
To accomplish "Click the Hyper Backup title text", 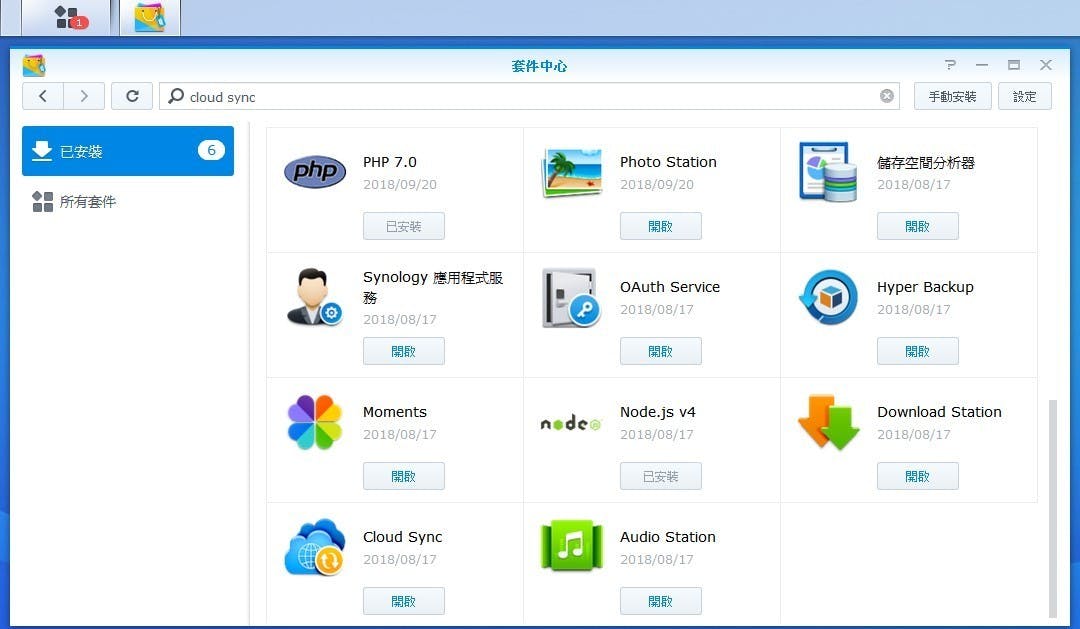I will click(925, 287).
